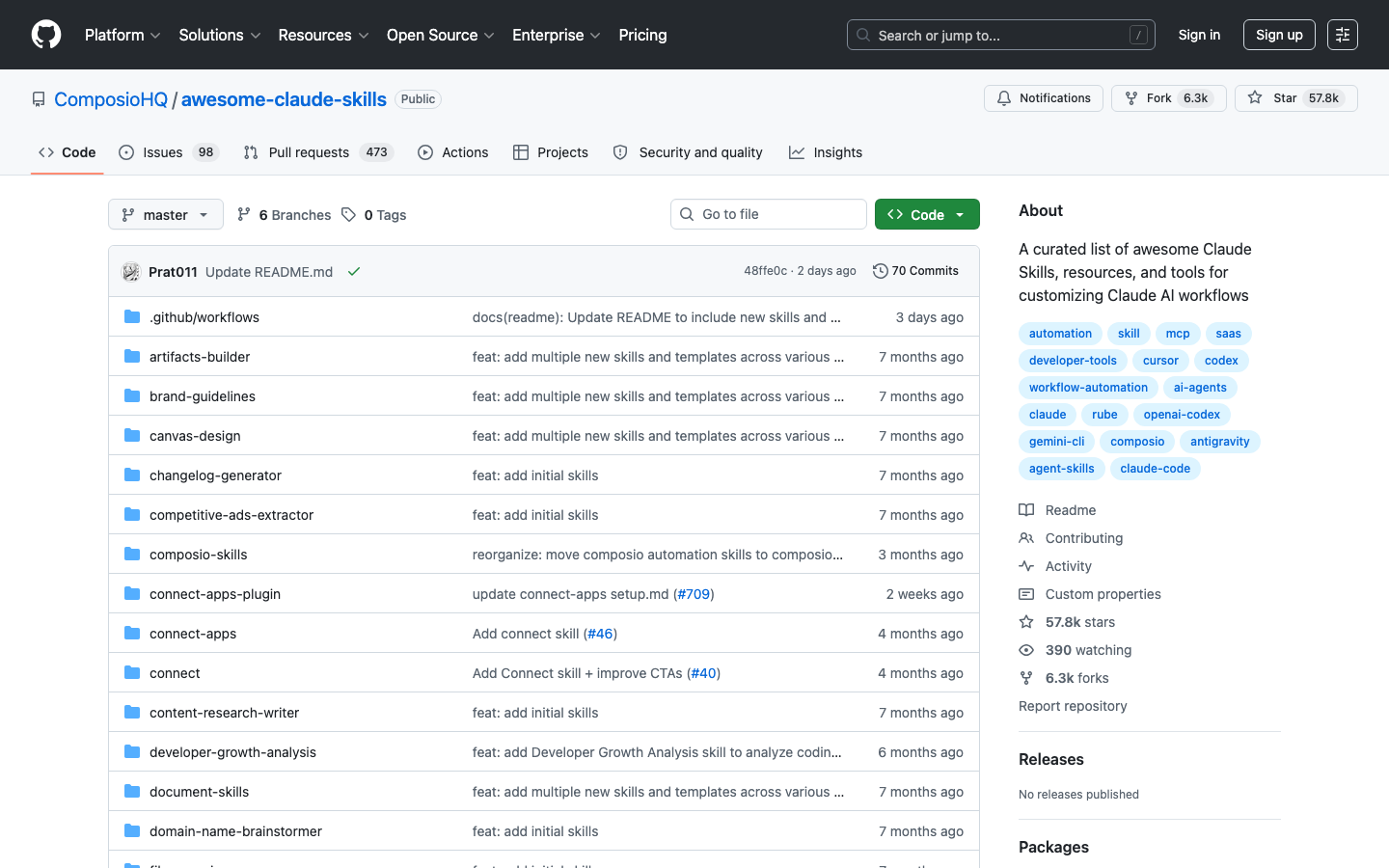Open awesome-claude-skills repo link
Viewport: 1389px width, 868px height.
point(284,99)
